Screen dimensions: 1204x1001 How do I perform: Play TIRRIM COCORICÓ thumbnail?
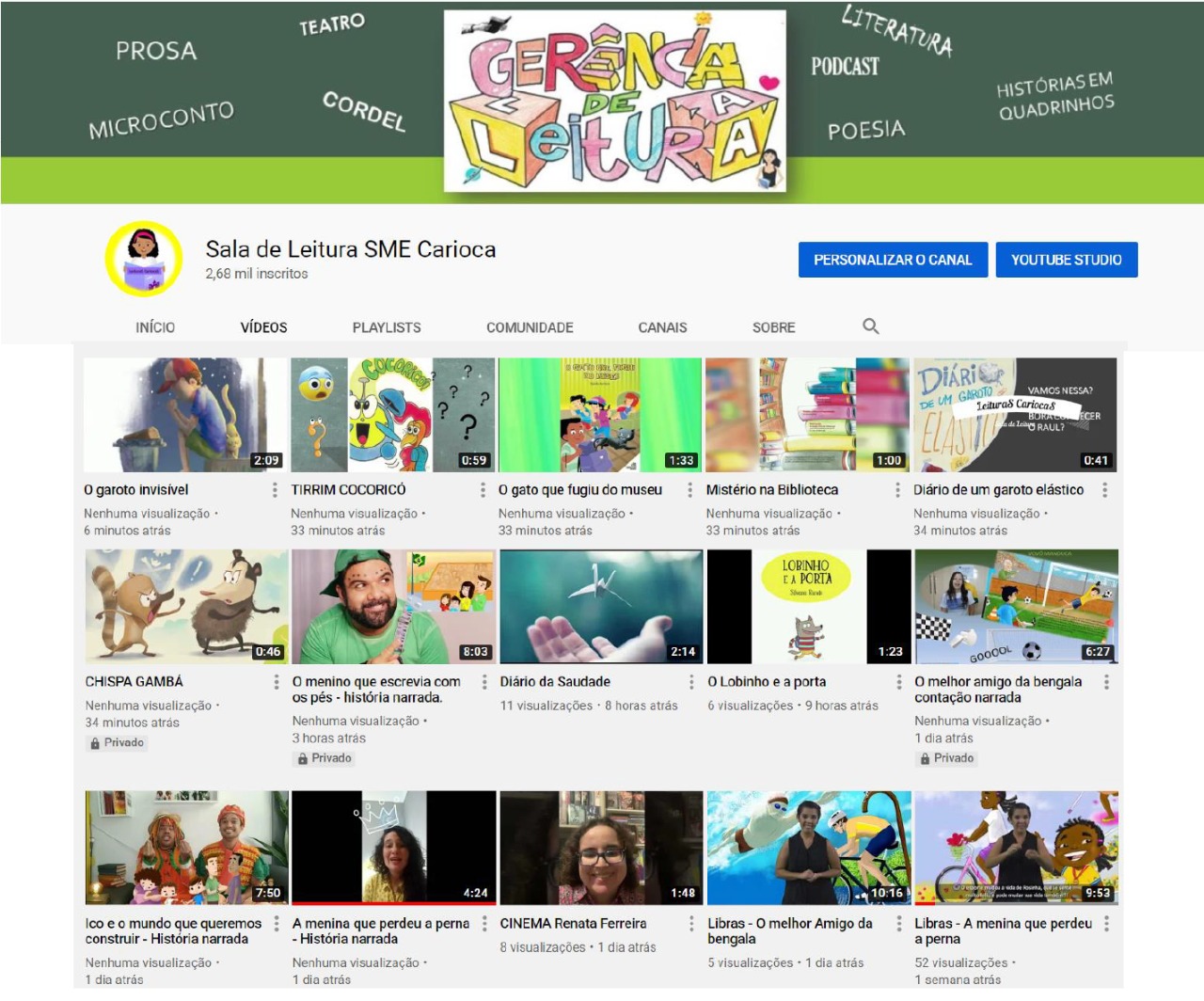click(393, 415)
